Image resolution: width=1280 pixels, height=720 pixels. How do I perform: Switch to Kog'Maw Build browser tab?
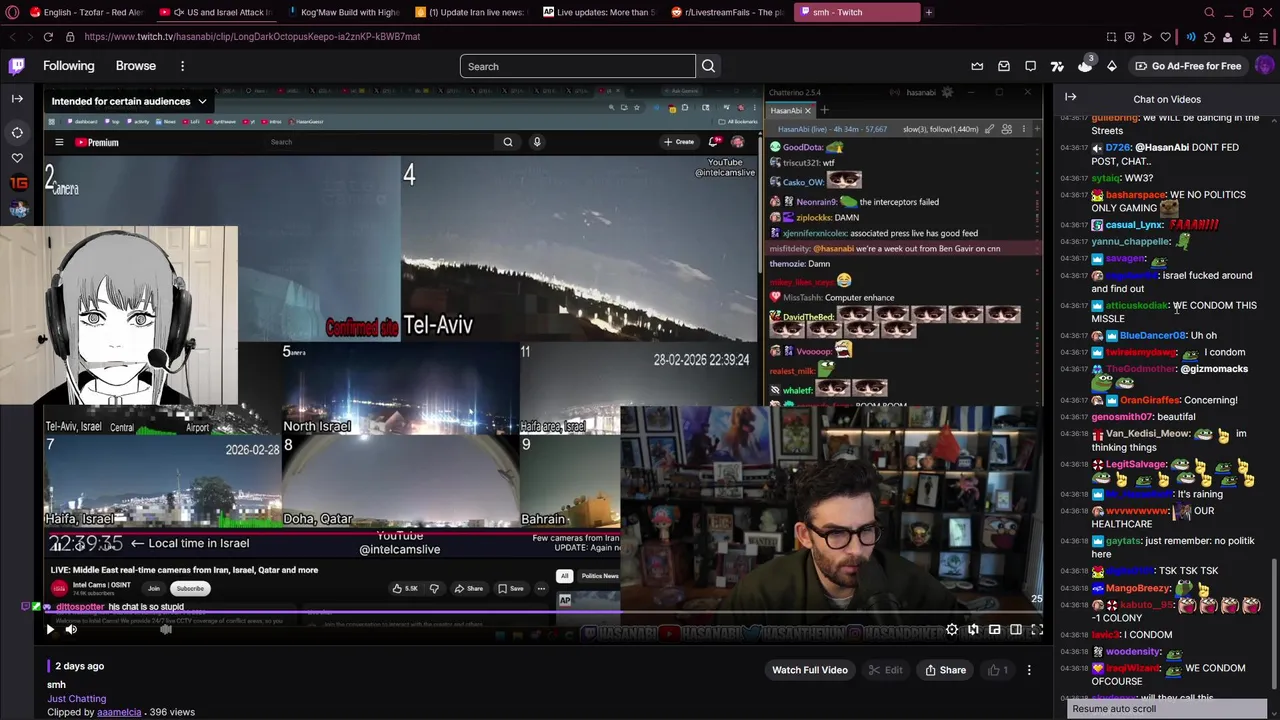click(x=343, y=12)
